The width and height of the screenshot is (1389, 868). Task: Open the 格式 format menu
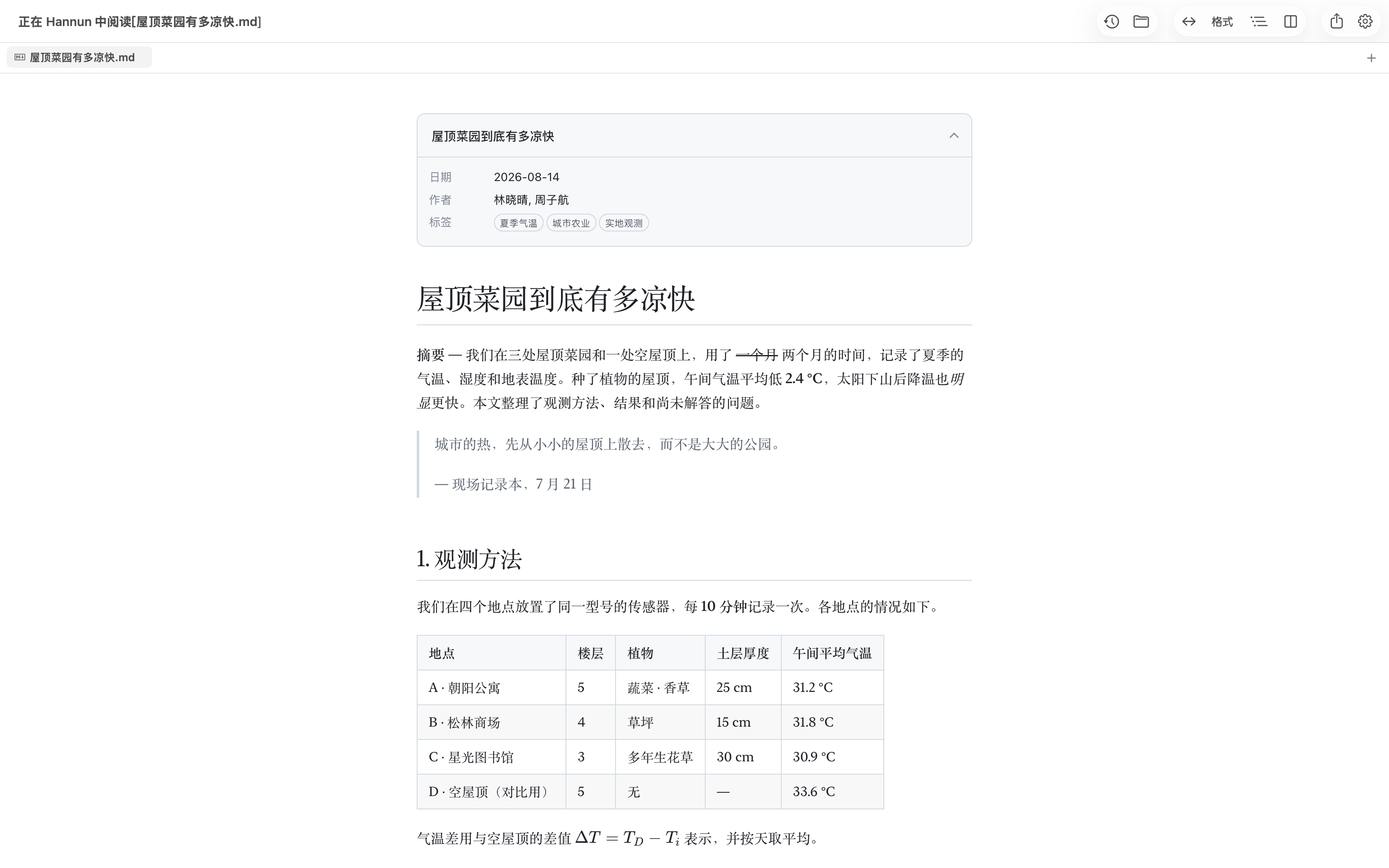[1222, 22]
